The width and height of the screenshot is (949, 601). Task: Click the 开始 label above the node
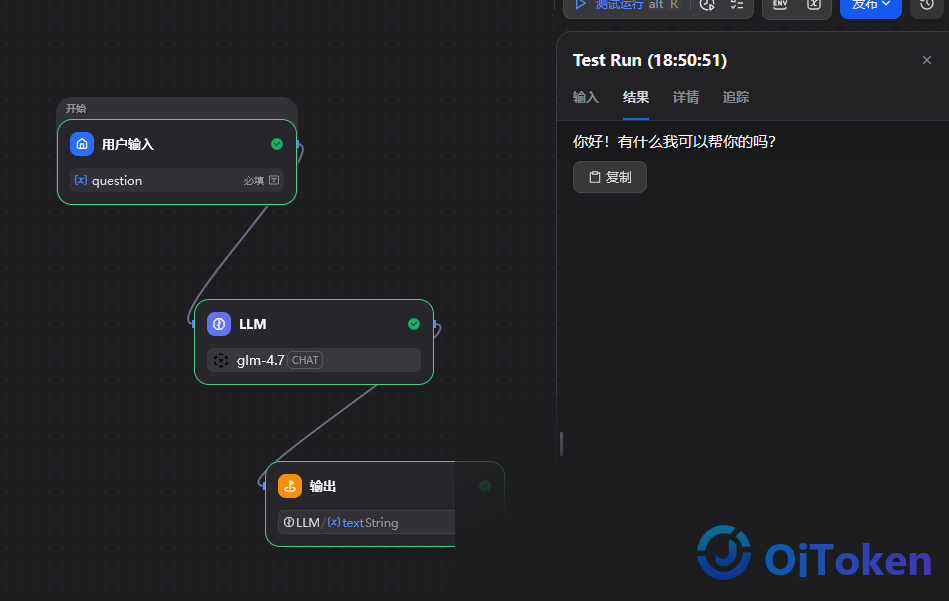[76, 108]
